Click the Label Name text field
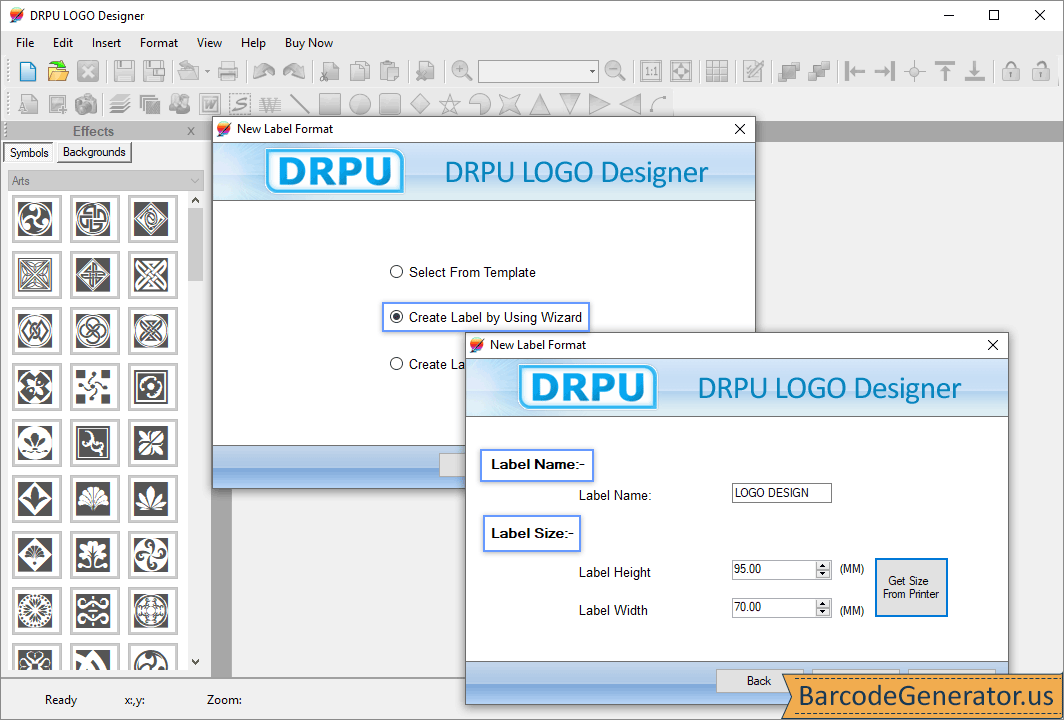Image resolution: width=1064 pixels, height=720 pixels. (x=782, y=493)
